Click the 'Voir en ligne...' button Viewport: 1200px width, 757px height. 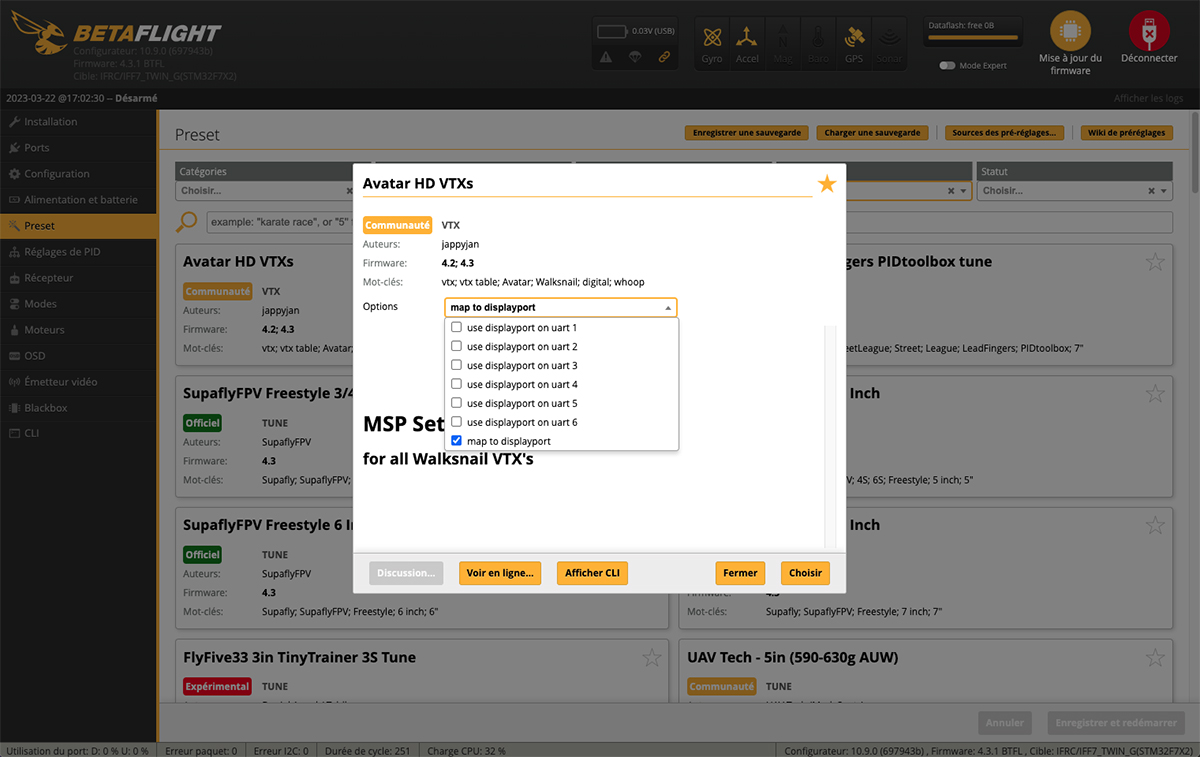coord(500,573)
